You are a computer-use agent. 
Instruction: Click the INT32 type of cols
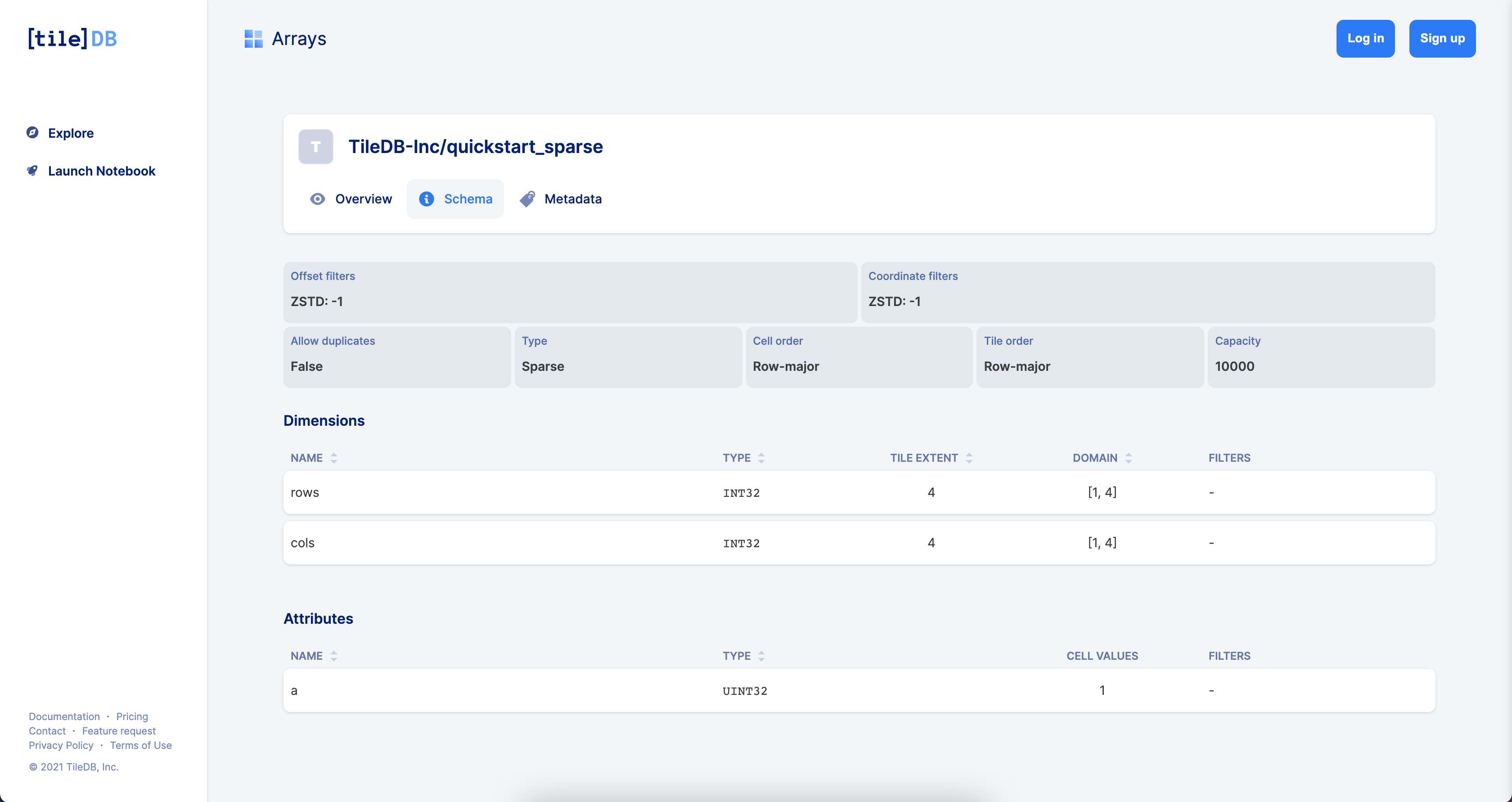741,544
